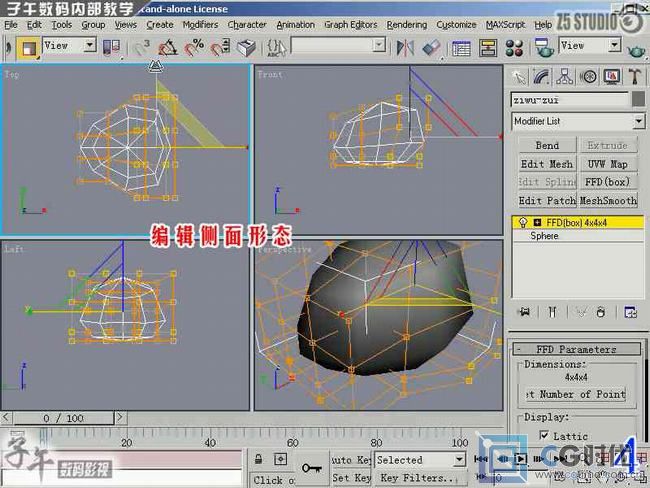Open Configure Modifier Sets icon
650x488 pixels.
(x=631, y=312)
